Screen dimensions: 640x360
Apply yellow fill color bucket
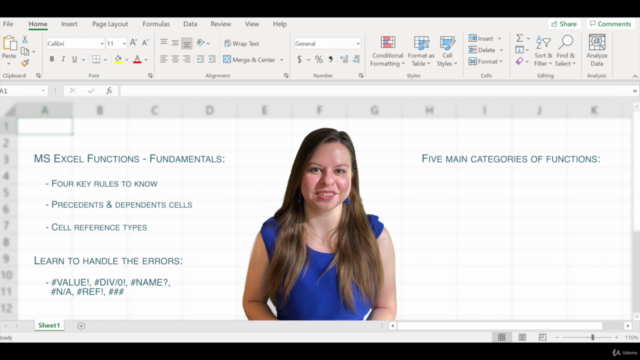[118, 60]
